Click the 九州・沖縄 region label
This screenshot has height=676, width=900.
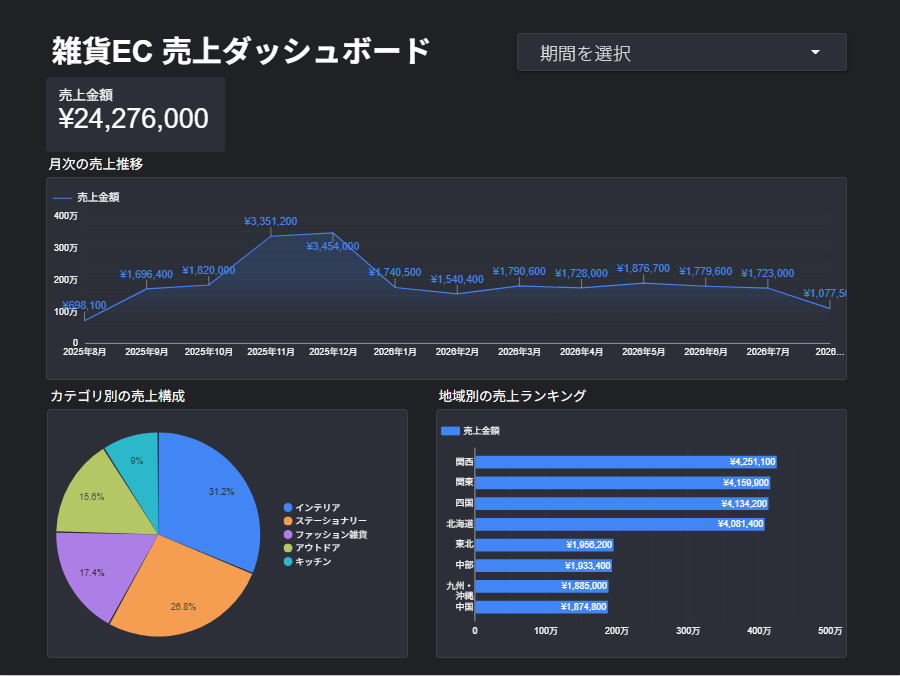tap(460, 590)
